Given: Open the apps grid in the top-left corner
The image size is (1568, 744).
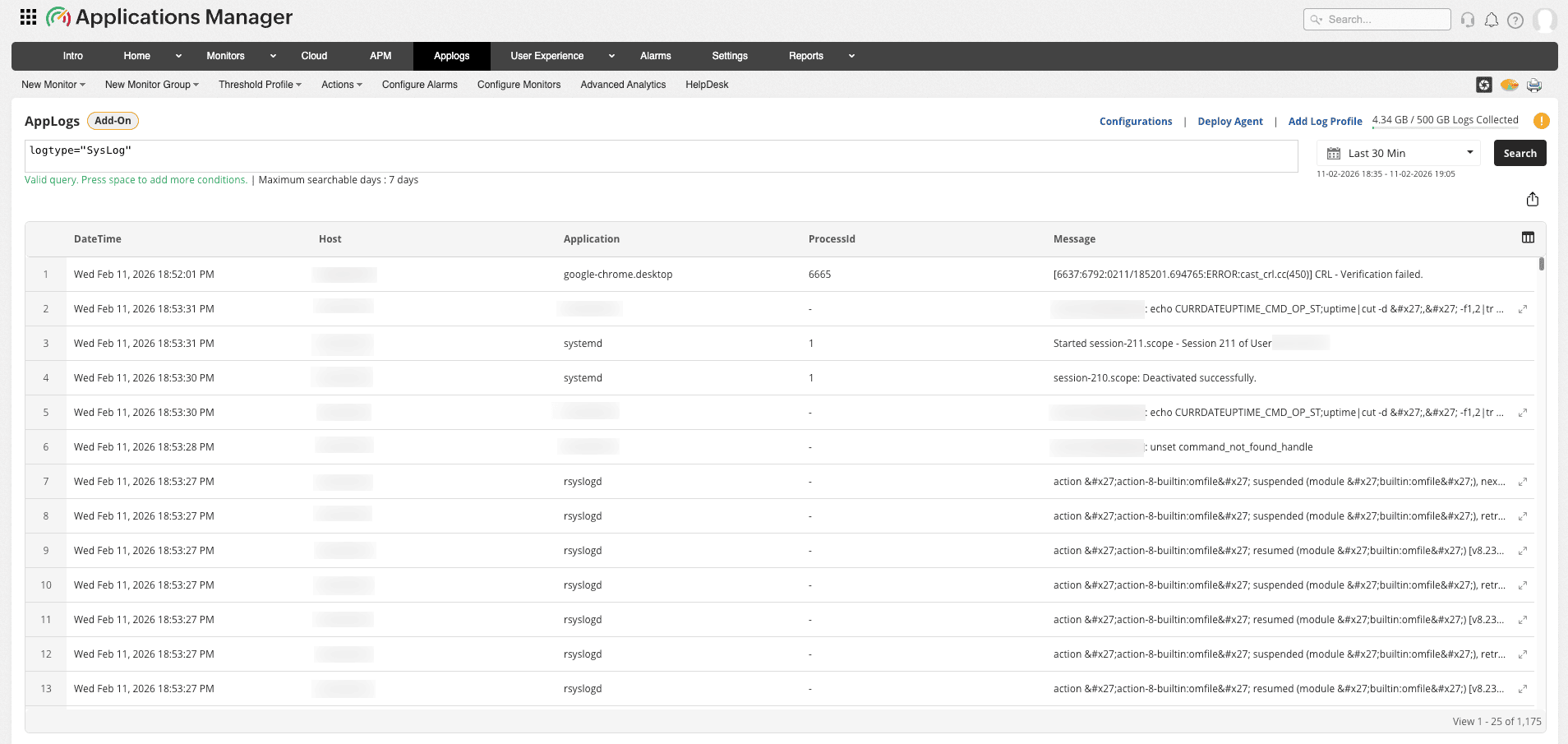Looking at the screenshot, I should pos(27,16).
